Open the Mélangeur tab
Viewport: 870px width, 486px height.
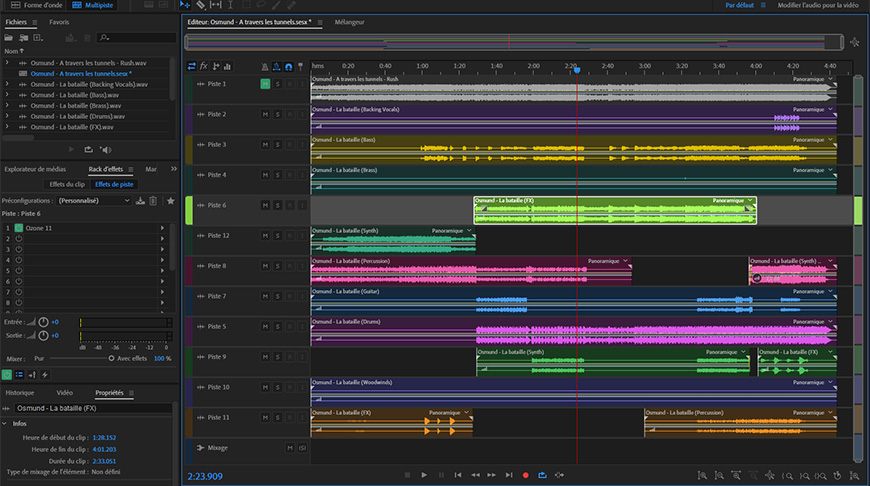click(350, 22)
